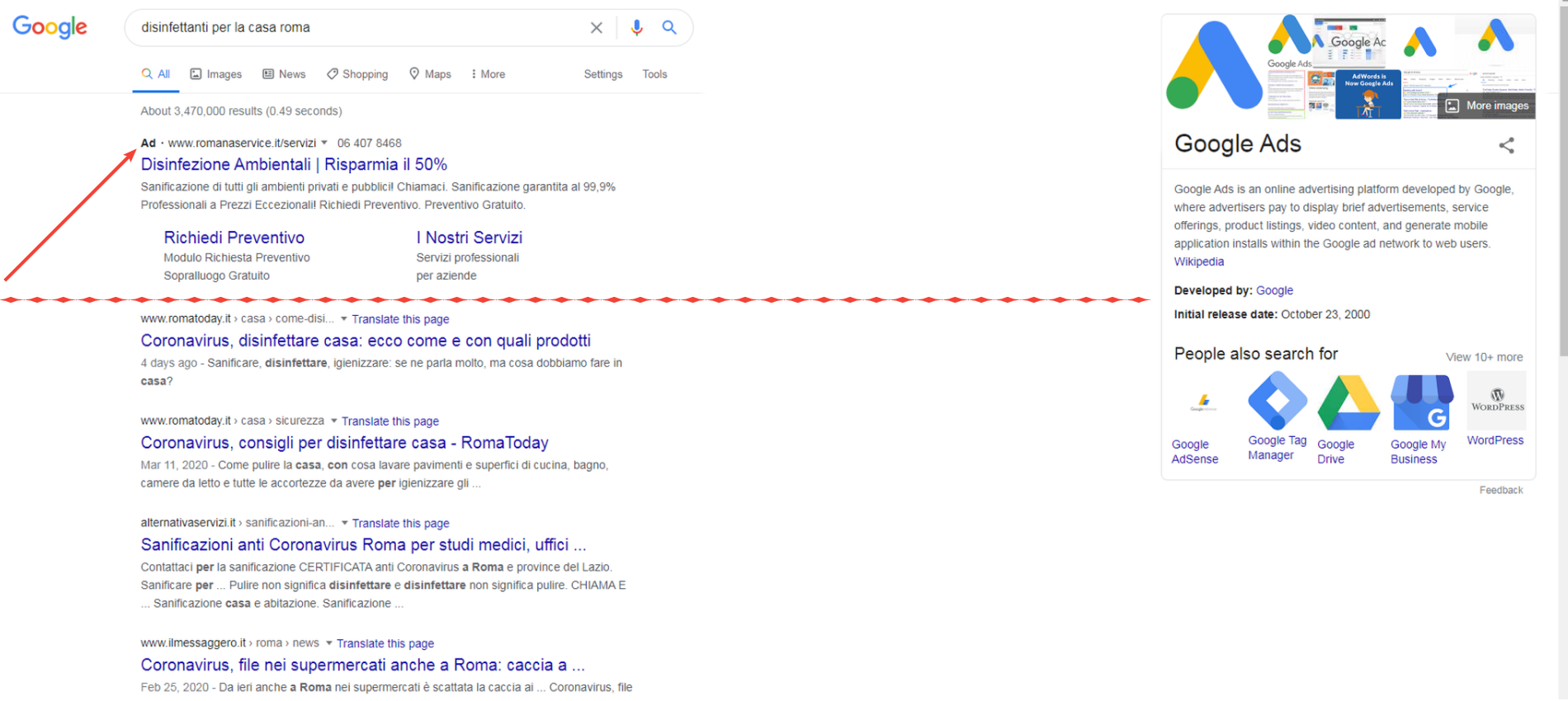Open the Maps tab

tap(430, 74)
